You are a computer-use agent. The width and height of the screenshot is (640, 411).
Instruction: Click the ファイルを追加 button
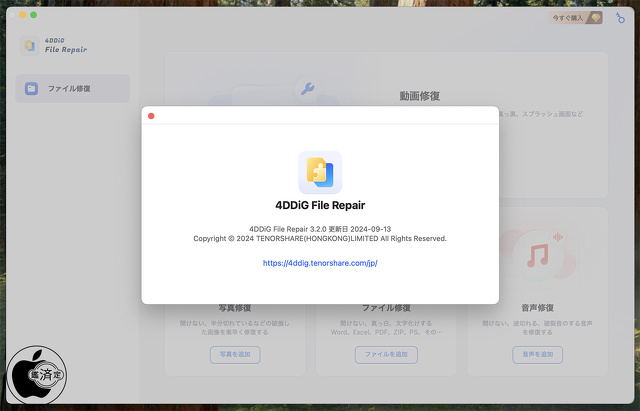[x=386, y=354]
